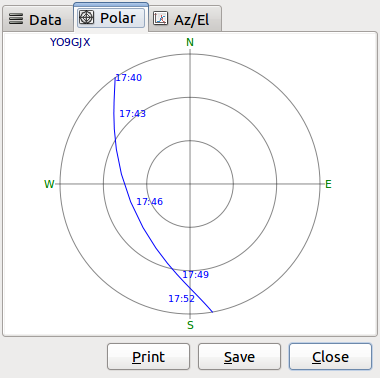
Task: Print the polar pass plot
Action: pyautogui.click(x=148, y=357)
